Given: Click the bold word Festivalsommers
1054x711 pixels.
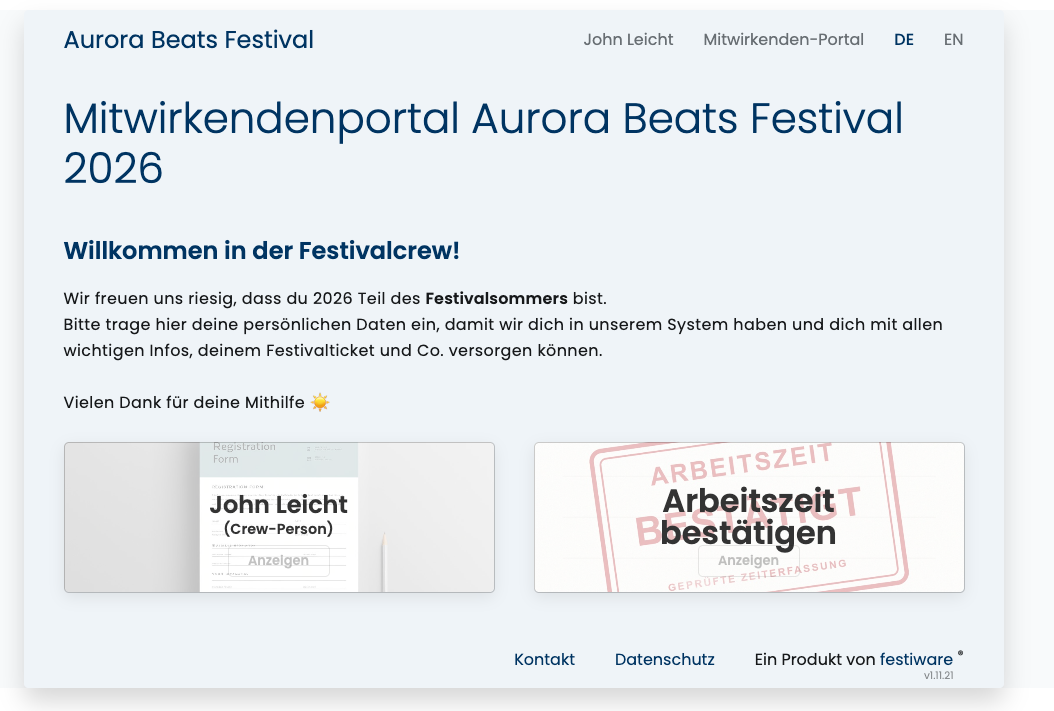Looking at the screenshot, I should [x=496, y=298].
